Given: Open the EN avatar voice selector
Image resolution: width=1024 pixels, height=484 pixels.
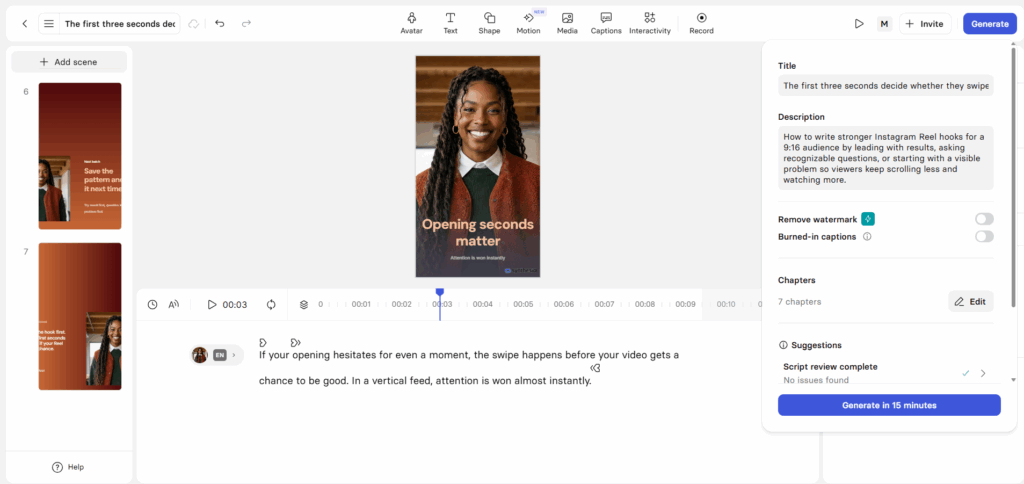Looking at the screenshot, I should coord(217,355).
